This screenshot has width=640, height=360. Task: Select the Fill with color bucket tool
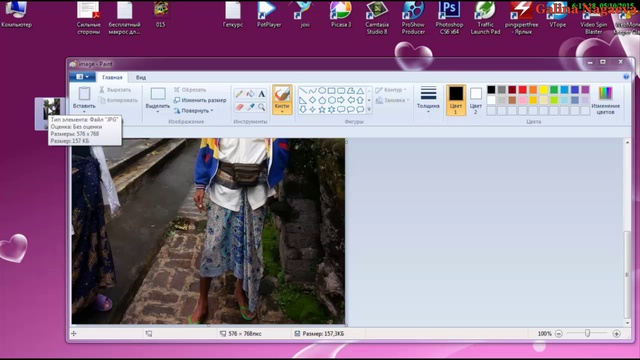pyautogui.click(x=250, y=94)
